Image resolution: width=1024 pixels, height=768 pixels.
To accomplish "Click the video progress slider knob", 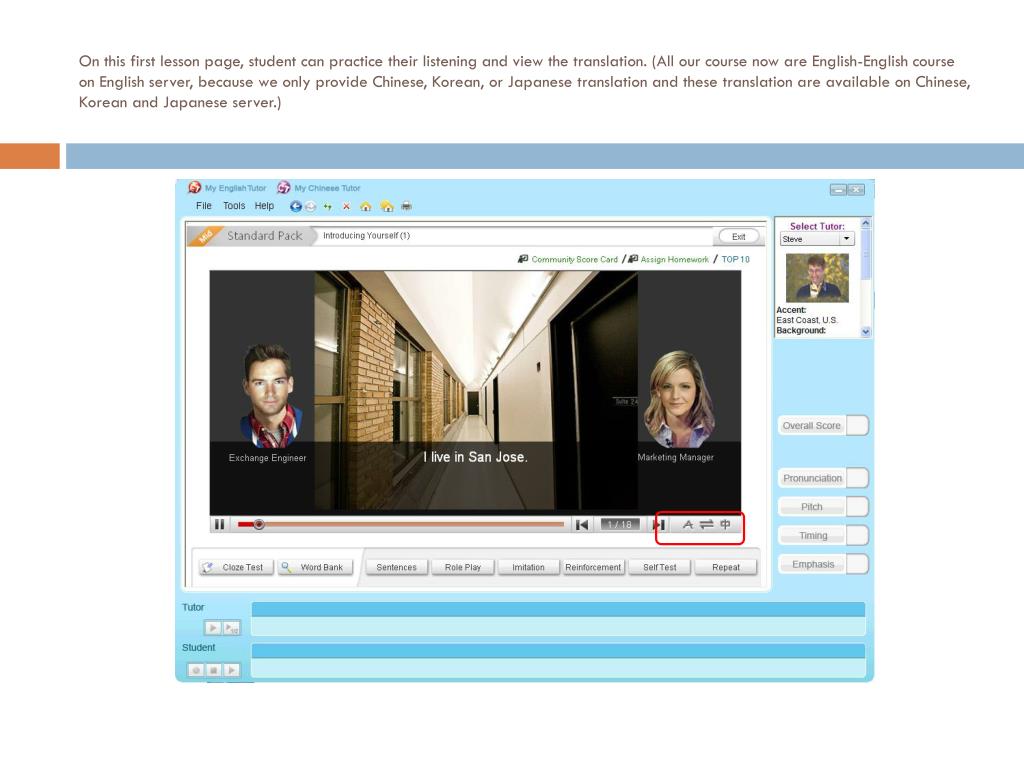I will (259, 524).
